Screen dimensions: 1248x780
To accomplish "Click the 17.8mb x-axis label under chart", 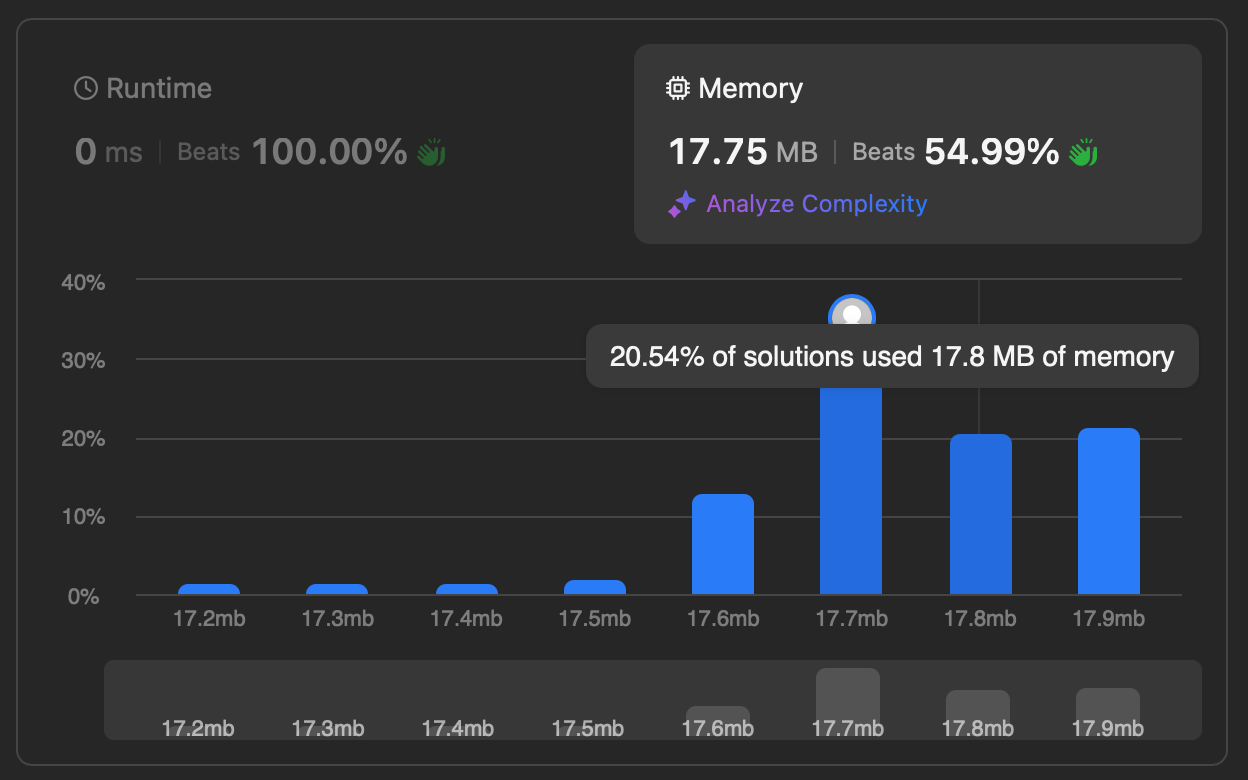I will click(x=981, y=618).
